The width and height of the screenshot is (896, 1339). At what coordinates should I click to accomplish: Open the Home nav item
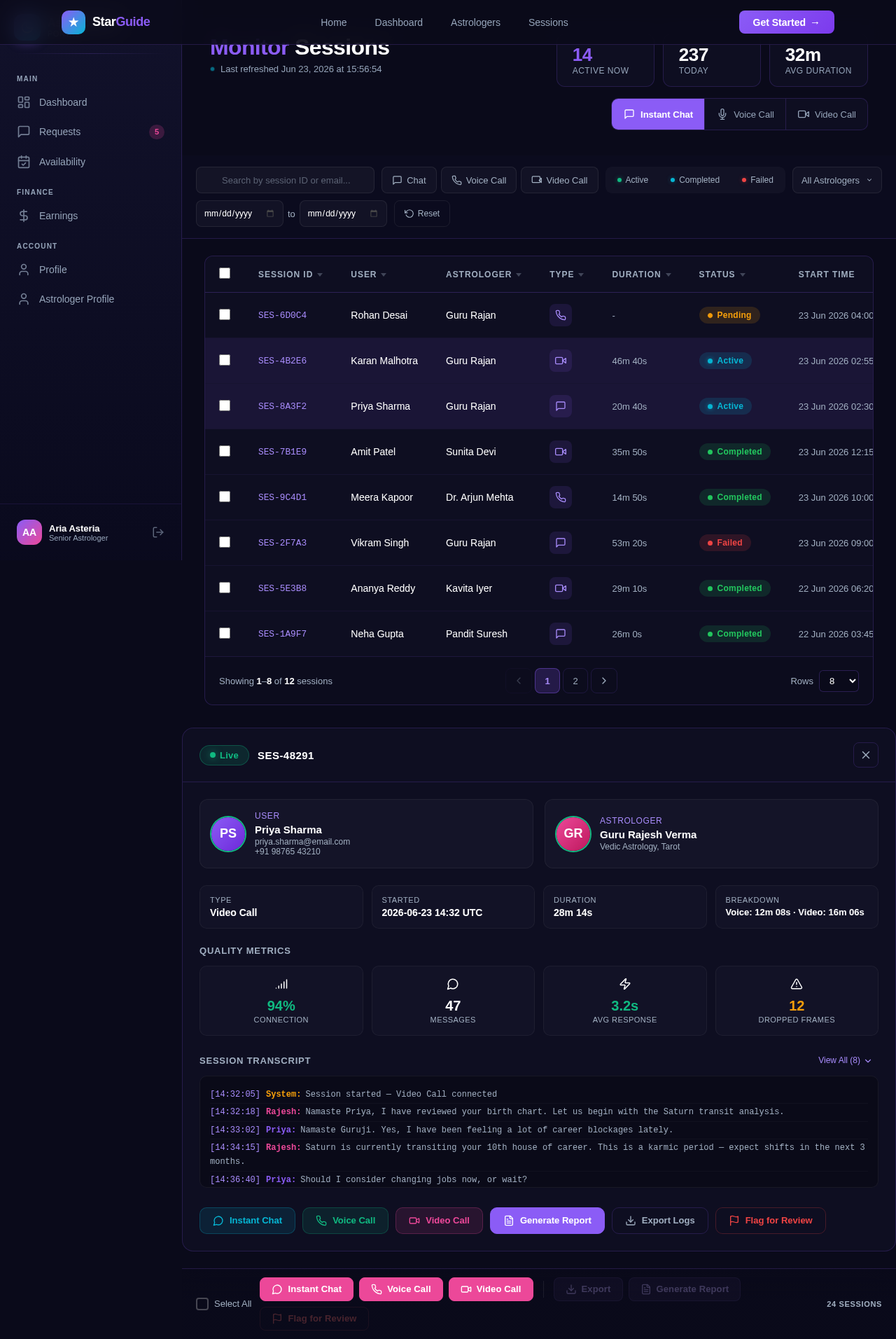pyautogui.click(x=334, y=22)
